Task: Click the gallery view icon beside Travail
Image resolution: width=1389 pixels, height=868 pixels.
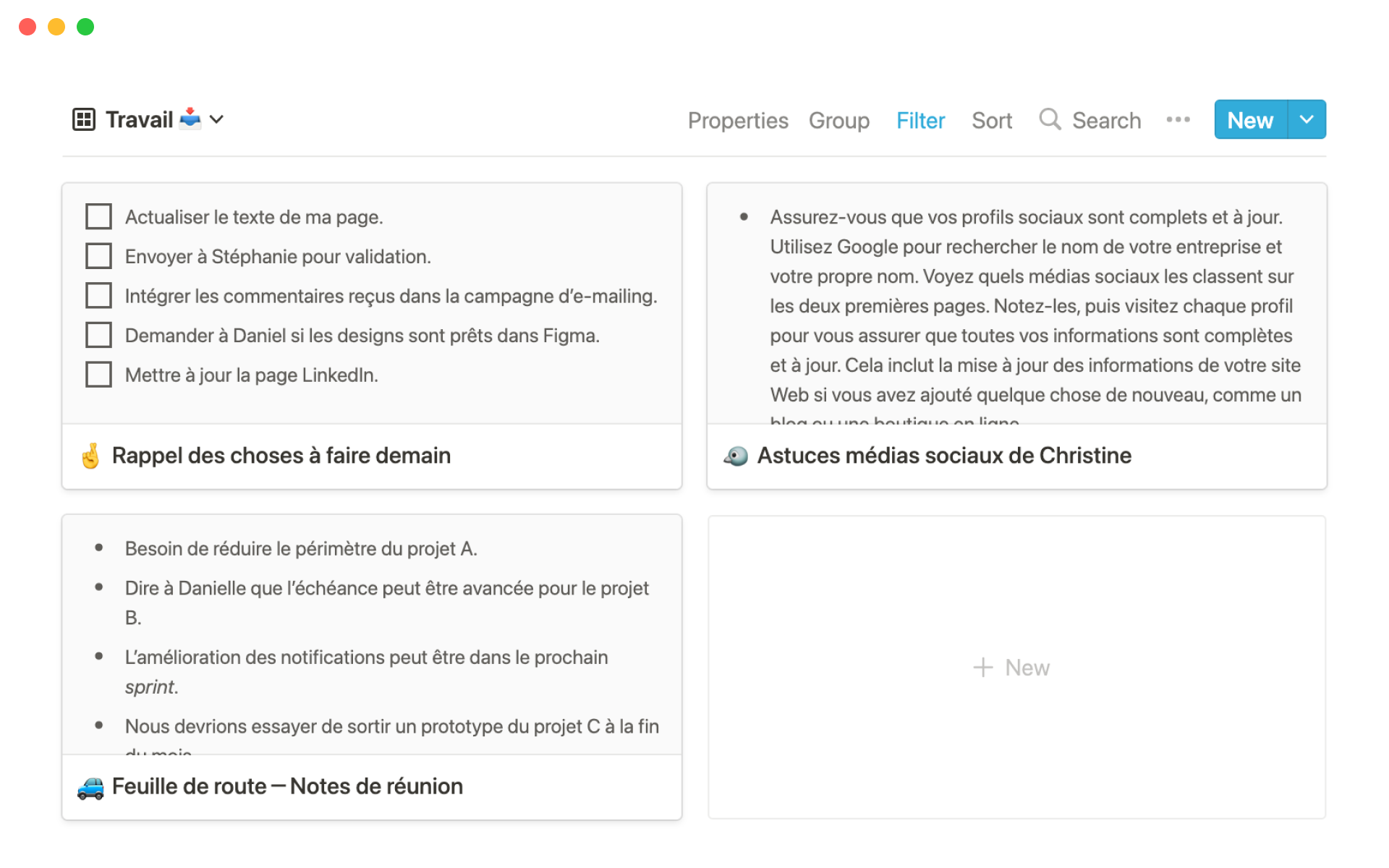Action: point(84,119)
